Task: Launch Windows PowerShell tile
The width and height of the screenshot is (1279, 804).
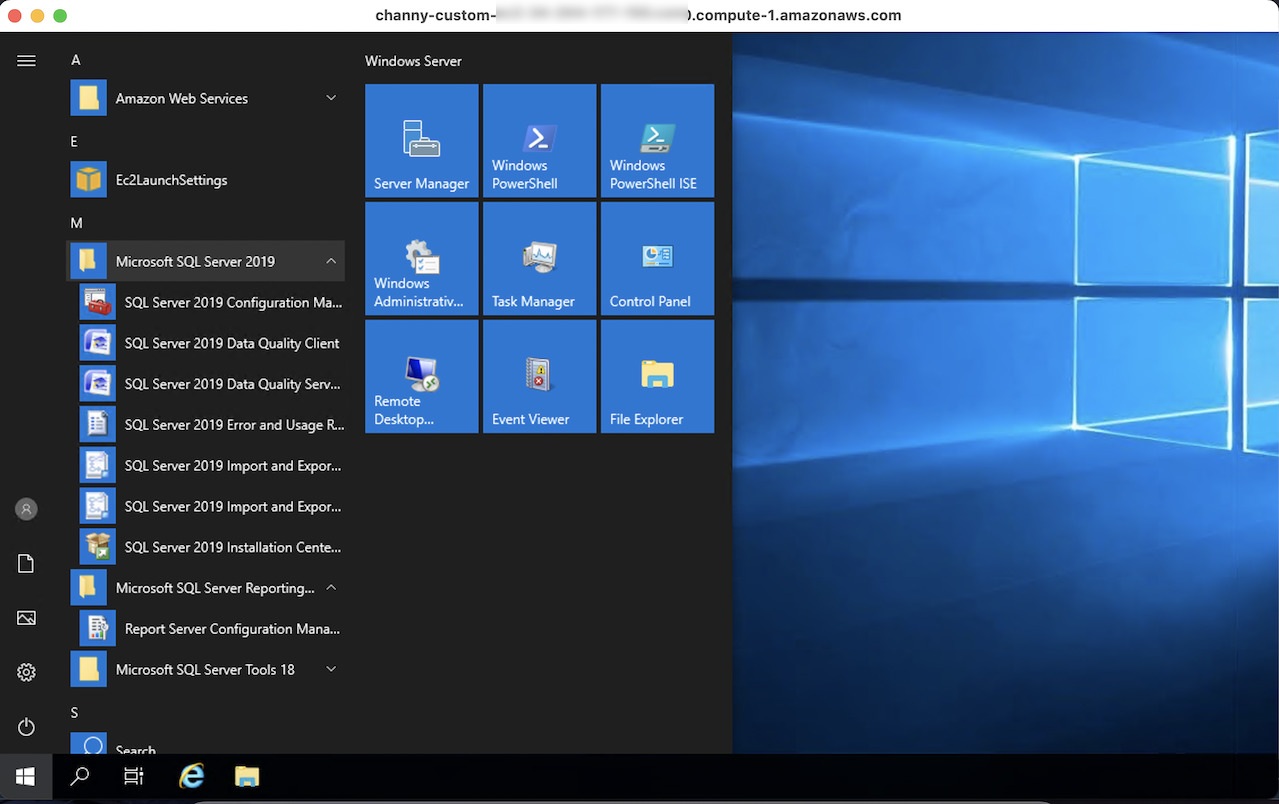Action: coord(539,141)
